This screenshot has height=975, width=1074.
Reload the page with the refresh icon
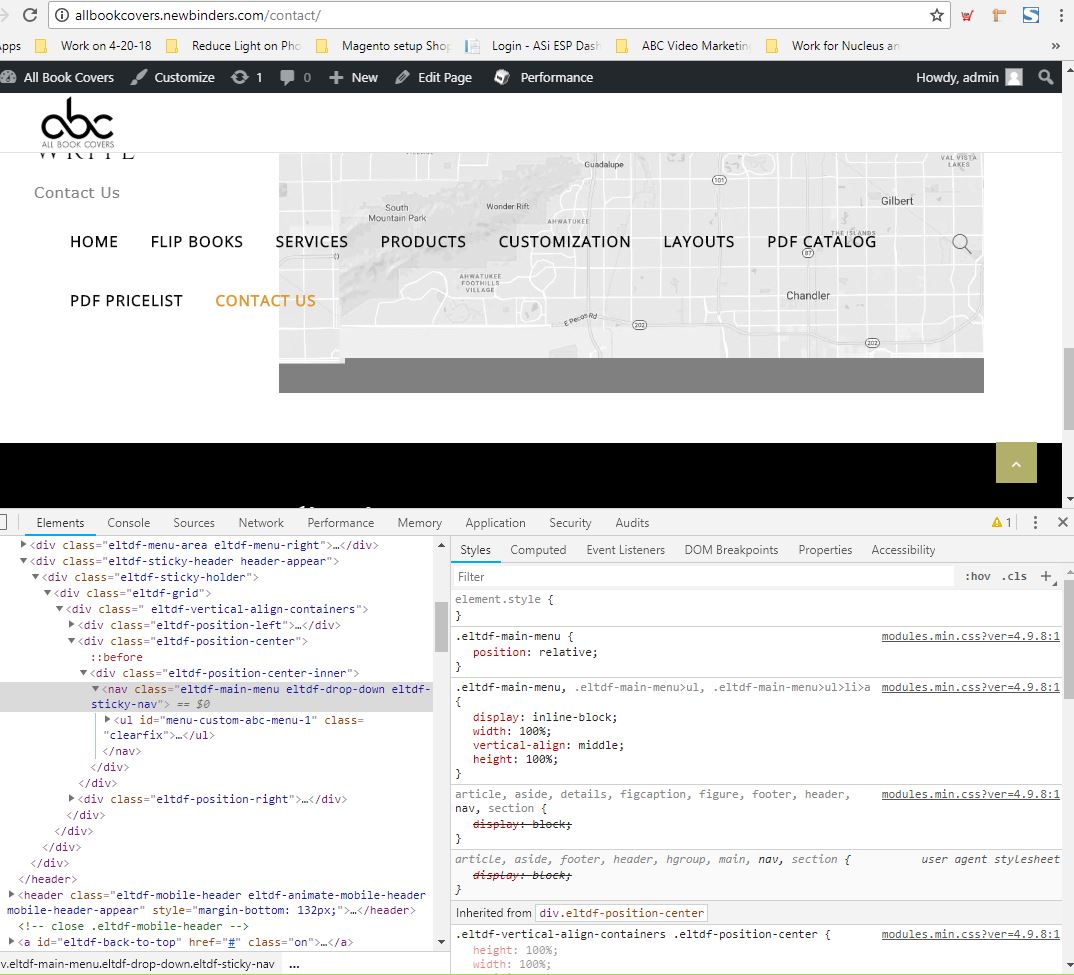(30, 14)
